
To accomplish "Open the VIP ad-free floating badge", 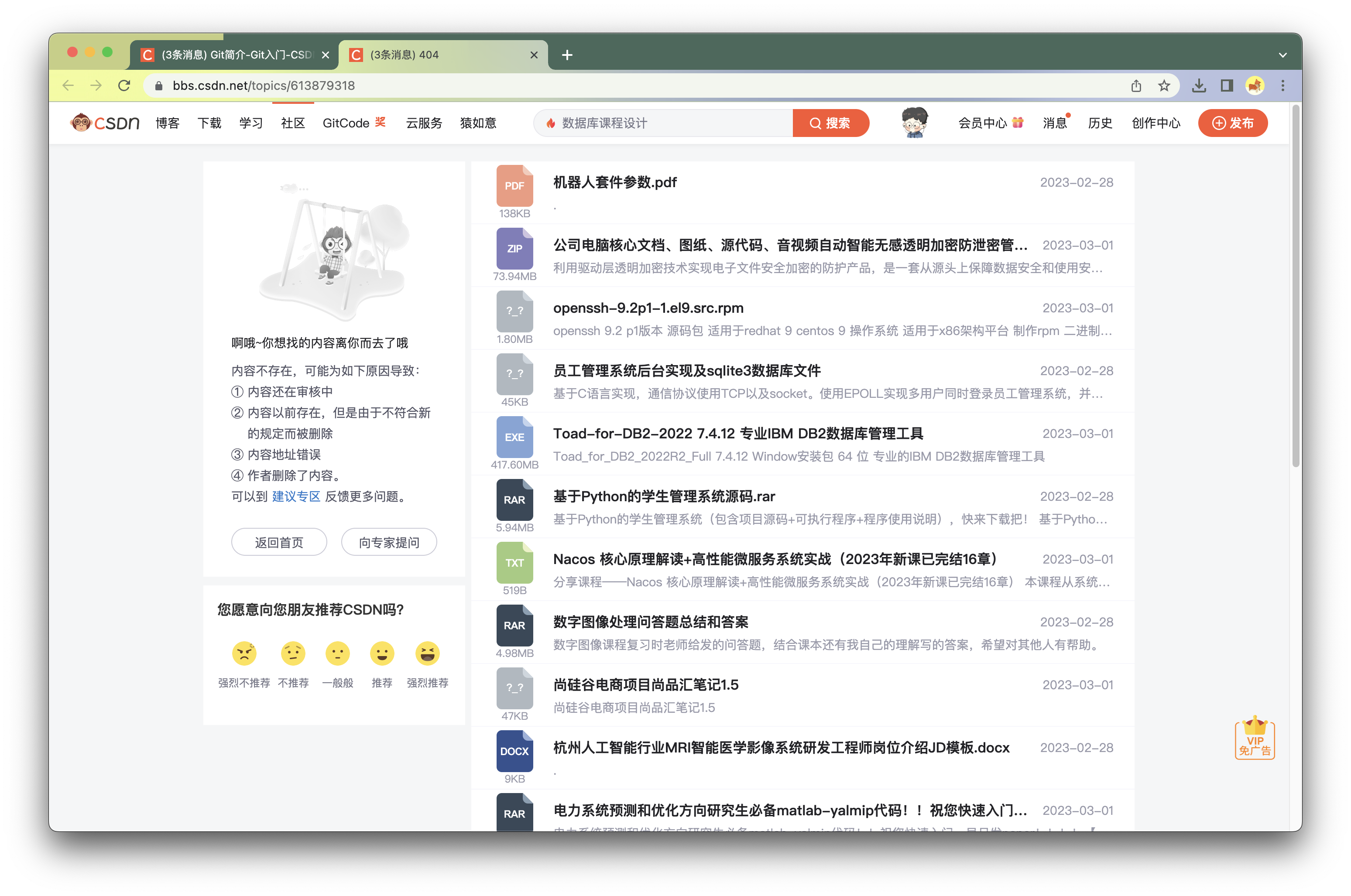I will click(1255, 738).
